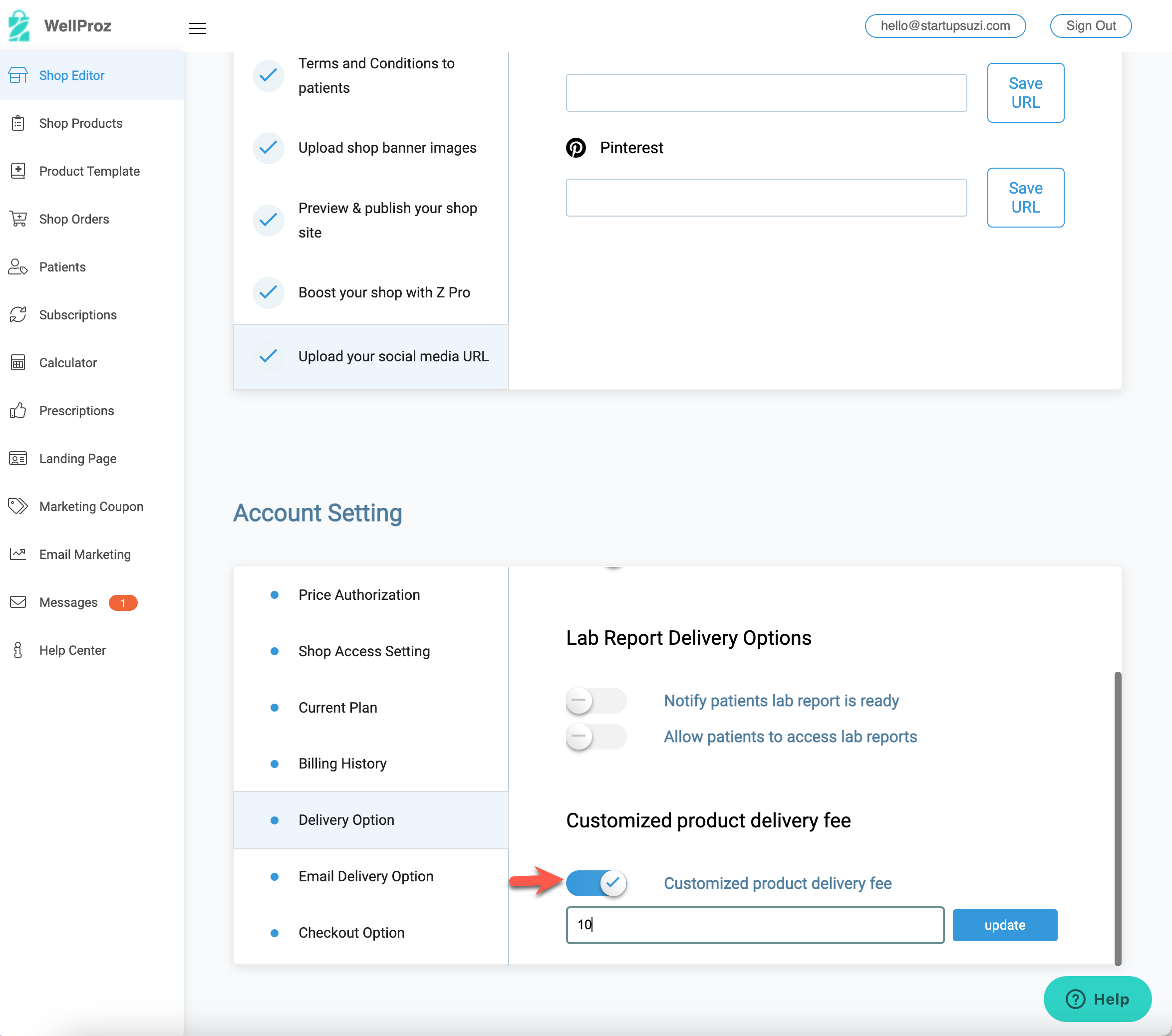Click the Shop Products clipboard icon
The width and height of the screenshot is (1172, 1036).
coord(18,123)
